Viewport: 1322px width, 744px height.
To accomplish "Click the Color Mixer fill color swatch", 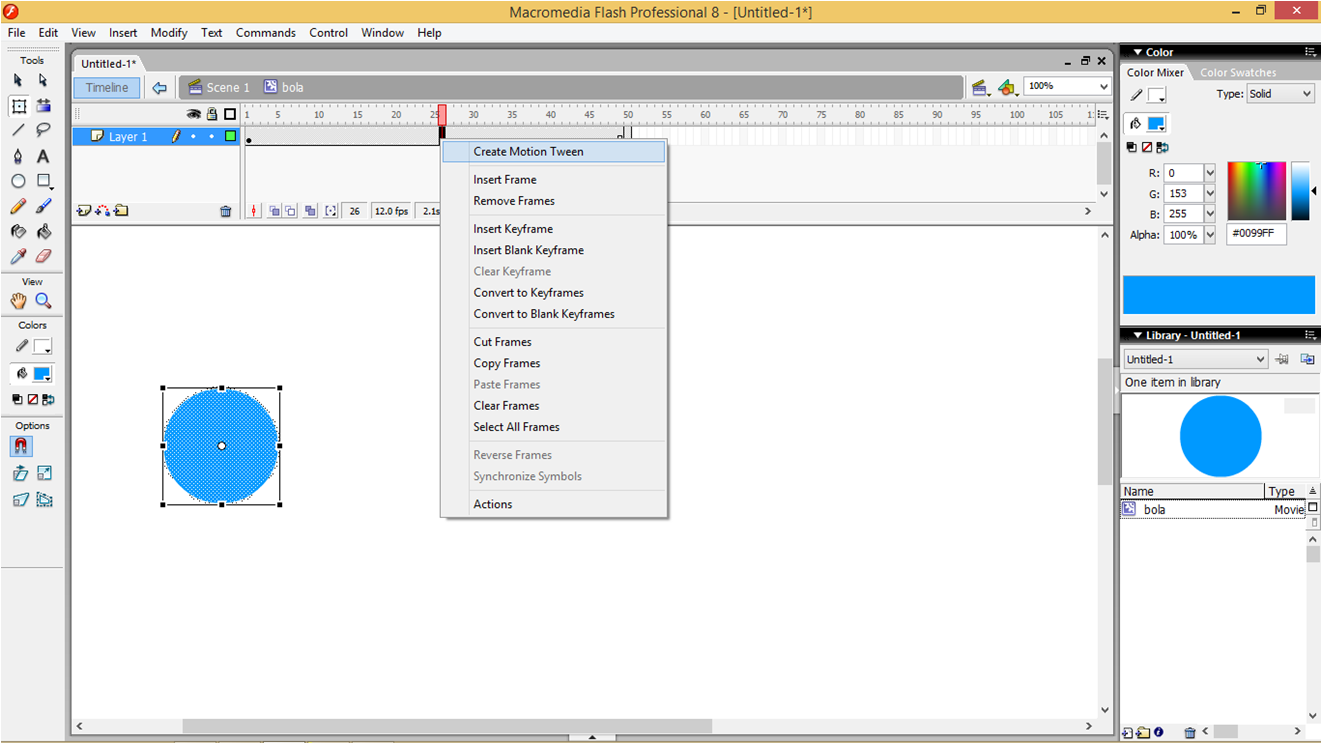I will pos(1156,124).
